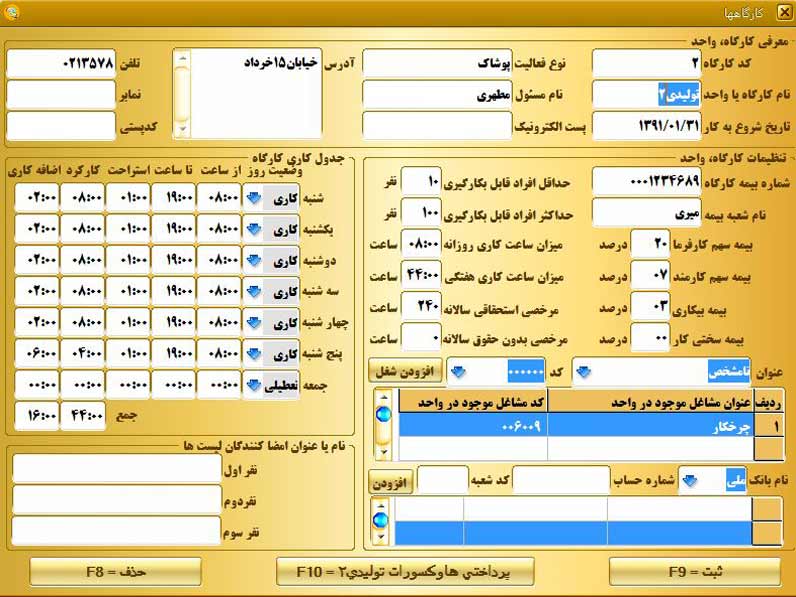The width and height of the screenshot is (796, 597).
Task: Open day status dropdown for پنج شنبه
Action: tap(253, 354)
